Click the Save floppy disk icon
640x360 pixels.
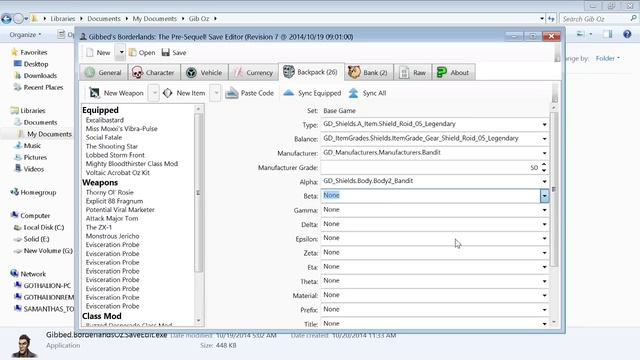point(165,53)
